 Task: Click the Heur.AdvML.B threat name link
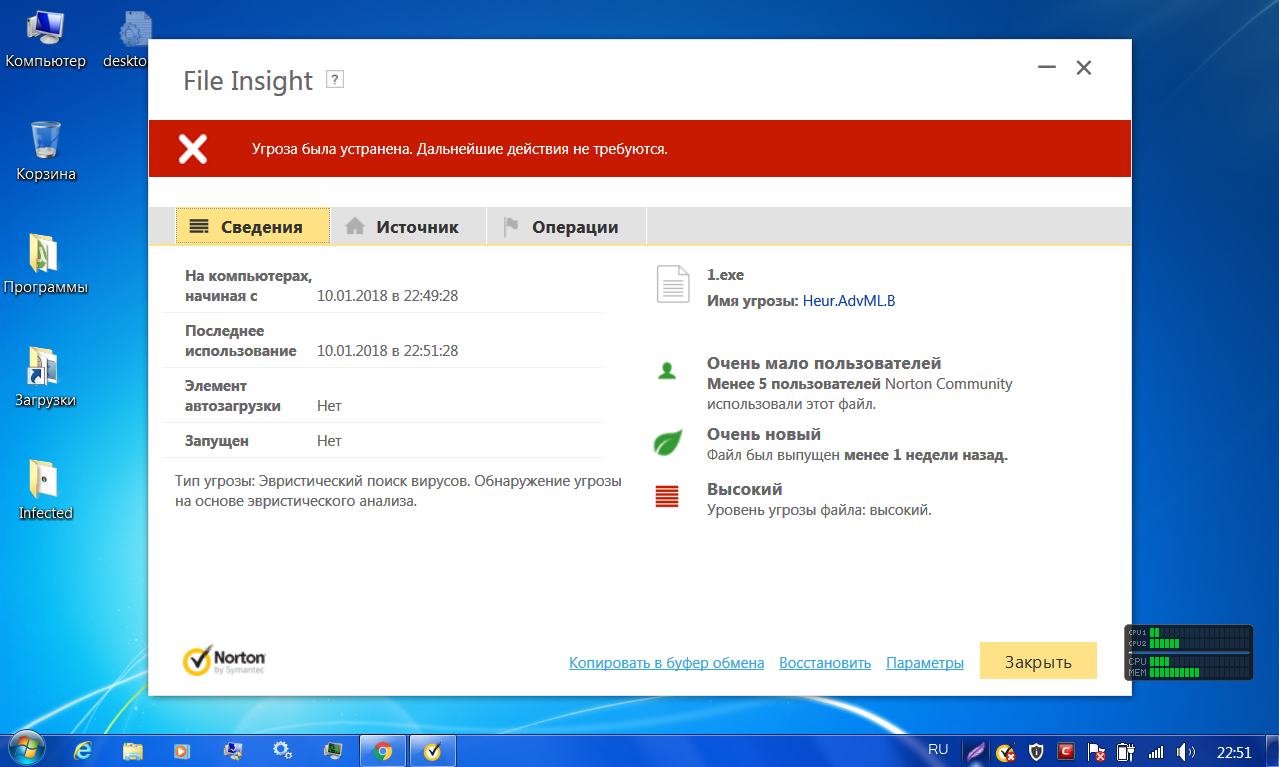point(849,300)
